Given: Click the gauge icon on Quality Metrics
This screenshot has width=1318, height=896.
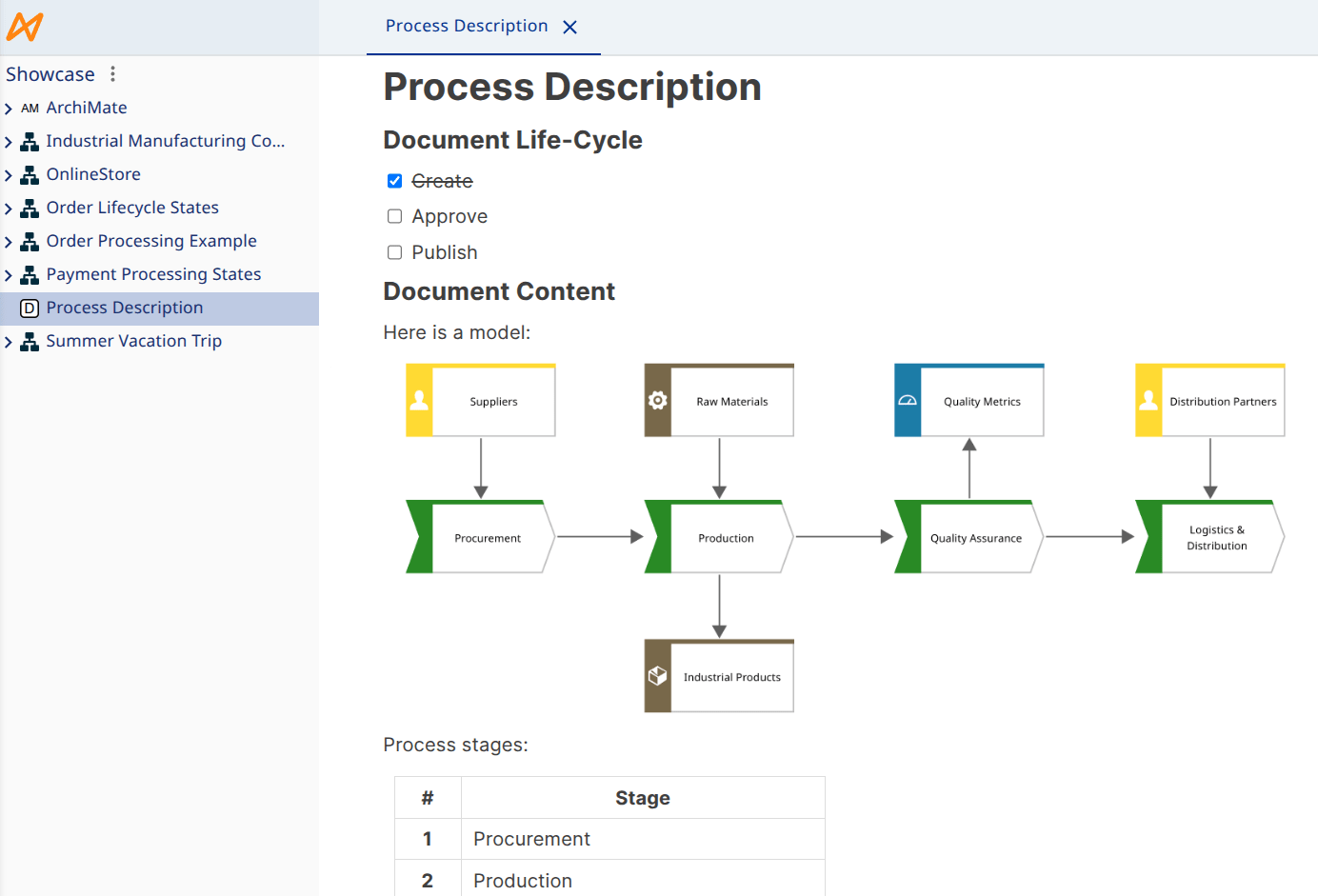Looking at the screenshot, I should 906,400.
